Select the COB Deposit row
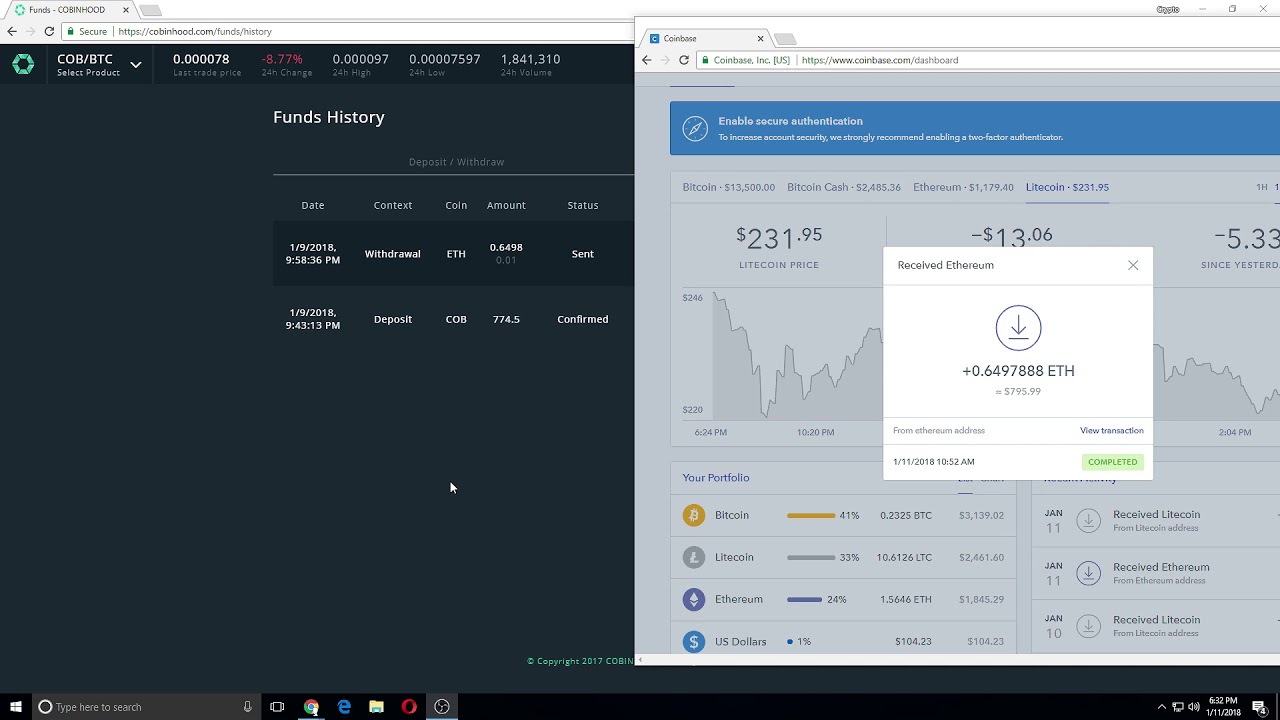 click(454, 319)
